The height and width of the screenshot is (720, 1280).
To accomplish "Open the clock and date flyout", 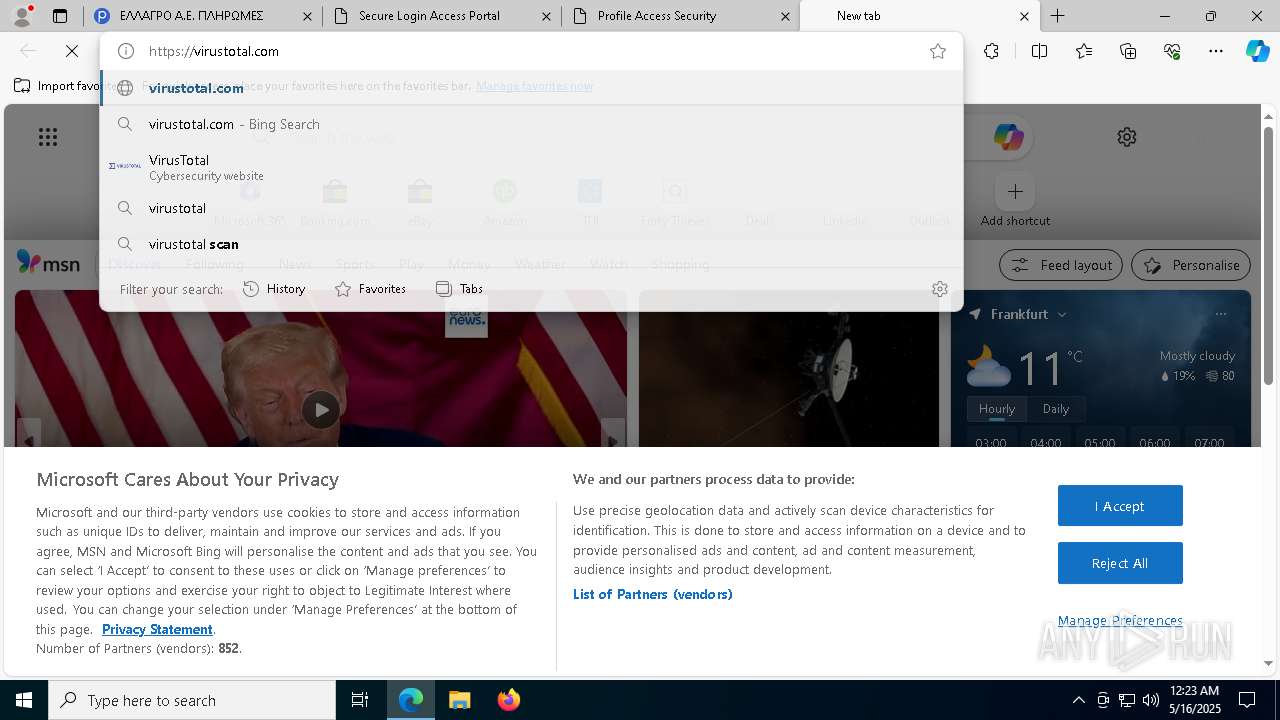I will point(1194,700).
